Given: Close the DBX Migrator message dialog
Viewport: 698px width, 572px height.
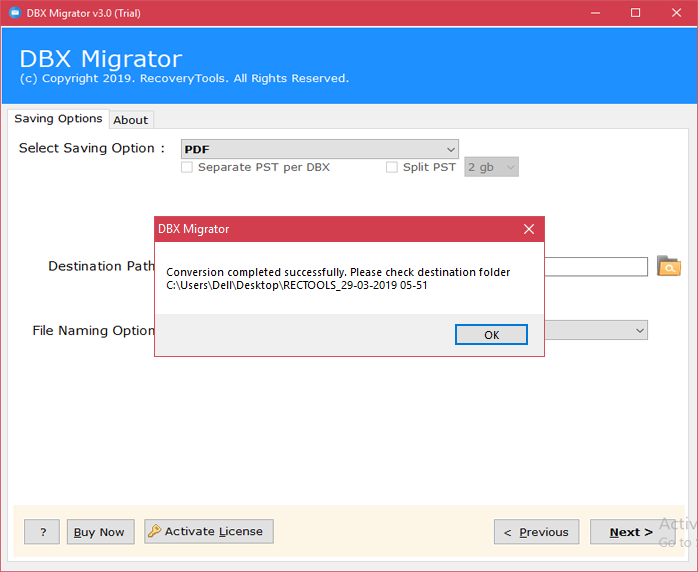Looking at the screenshot, I should [529, 229].
